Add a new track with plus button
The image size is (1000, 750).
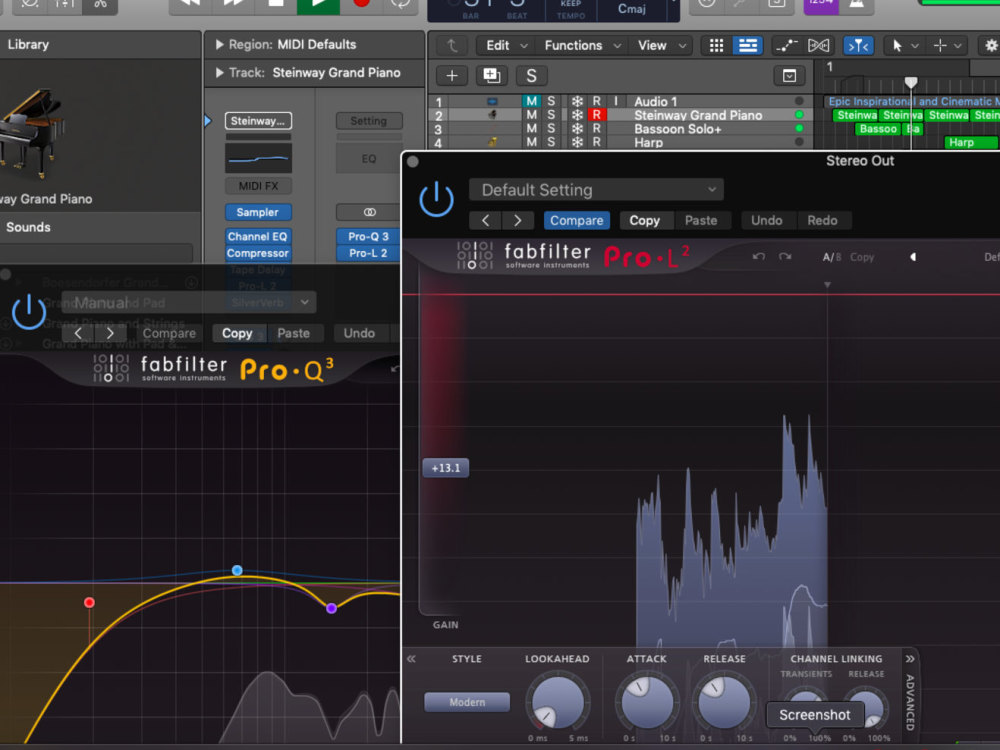click(452, 76)
